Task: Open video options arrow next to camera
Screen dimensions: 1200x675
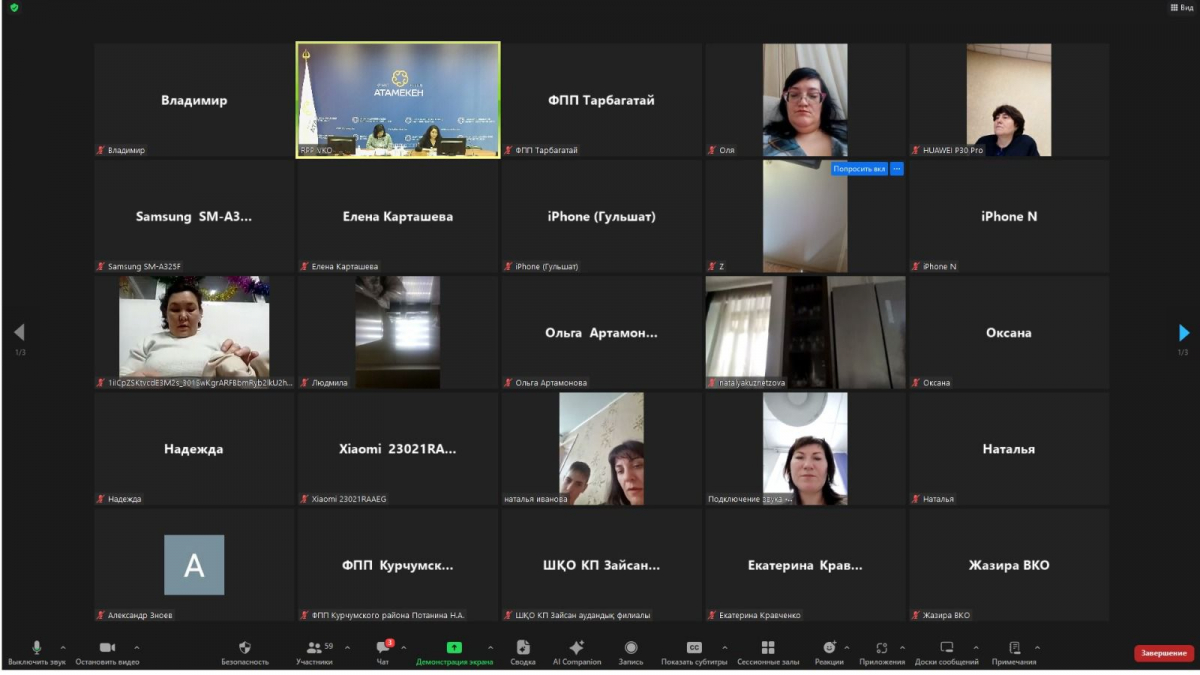Action: [x=136, y=648]
